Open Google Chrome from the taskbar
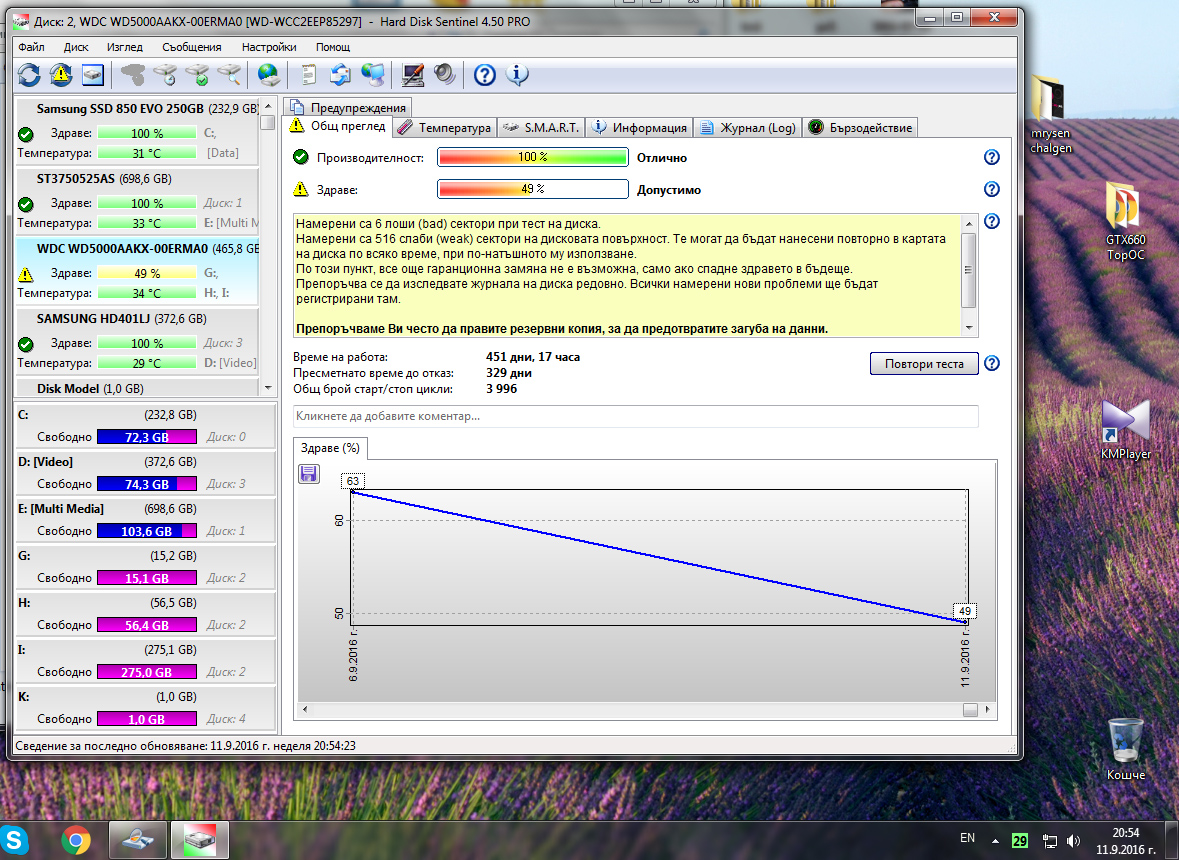1179x860 pixels. point(76,840)
